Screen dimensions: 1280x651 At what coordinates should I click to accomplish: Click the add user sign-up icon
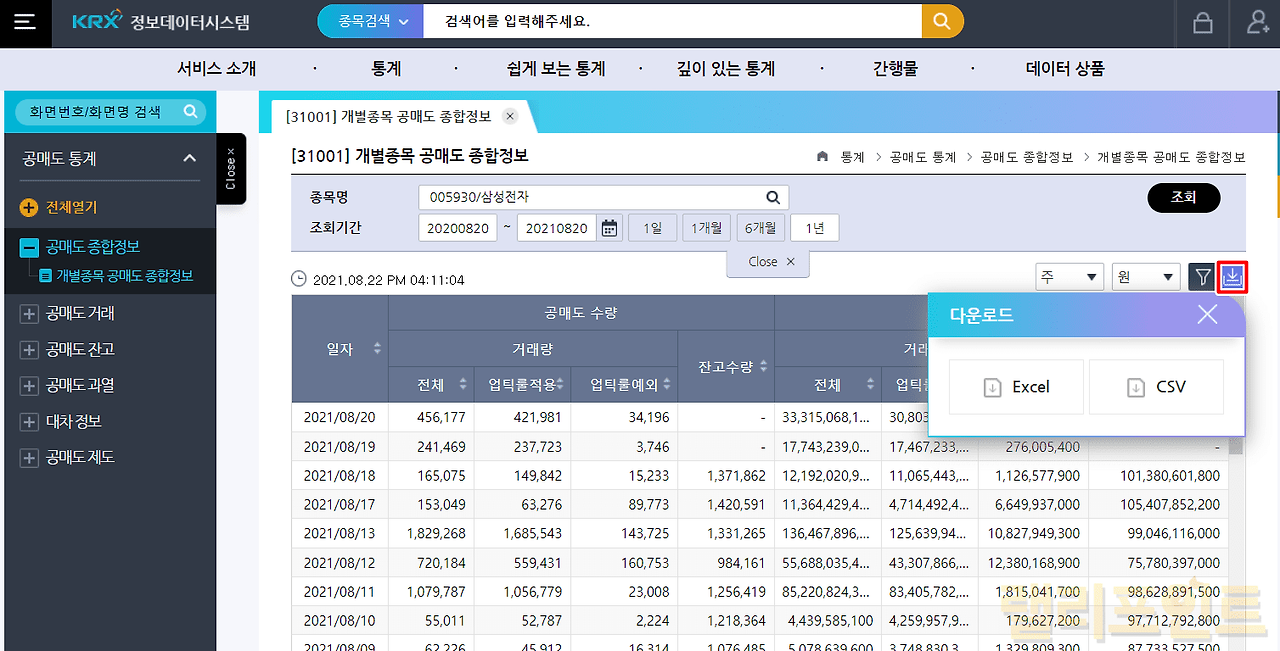[1257, 23]
